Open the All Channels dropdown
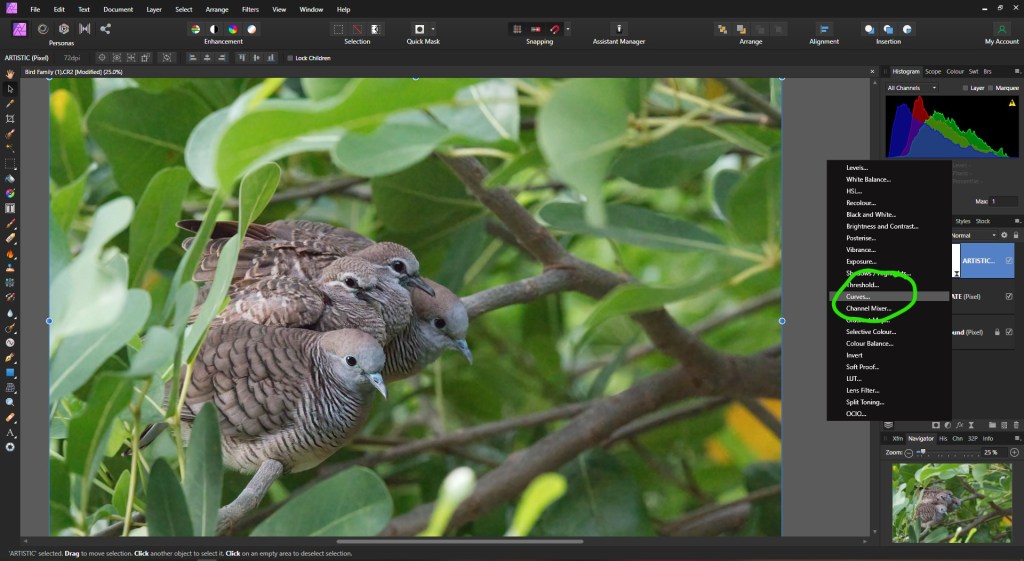 [911, 88]
